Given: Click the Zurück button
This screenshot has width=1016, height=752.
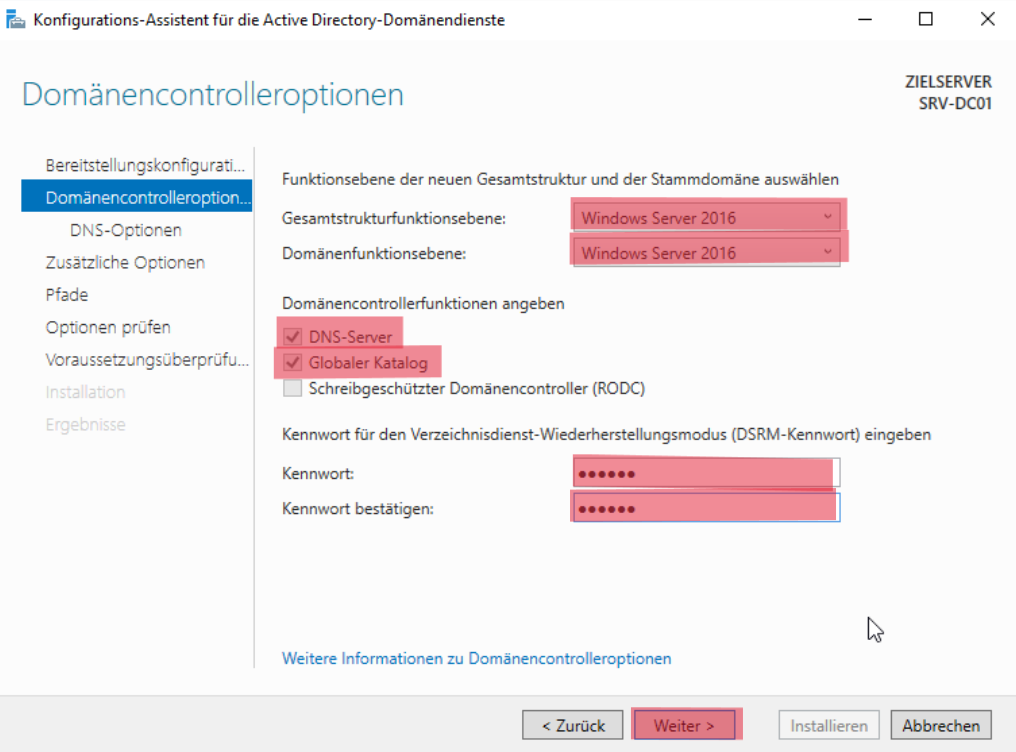Looking at the screenshot, I should tap(573, 725).
